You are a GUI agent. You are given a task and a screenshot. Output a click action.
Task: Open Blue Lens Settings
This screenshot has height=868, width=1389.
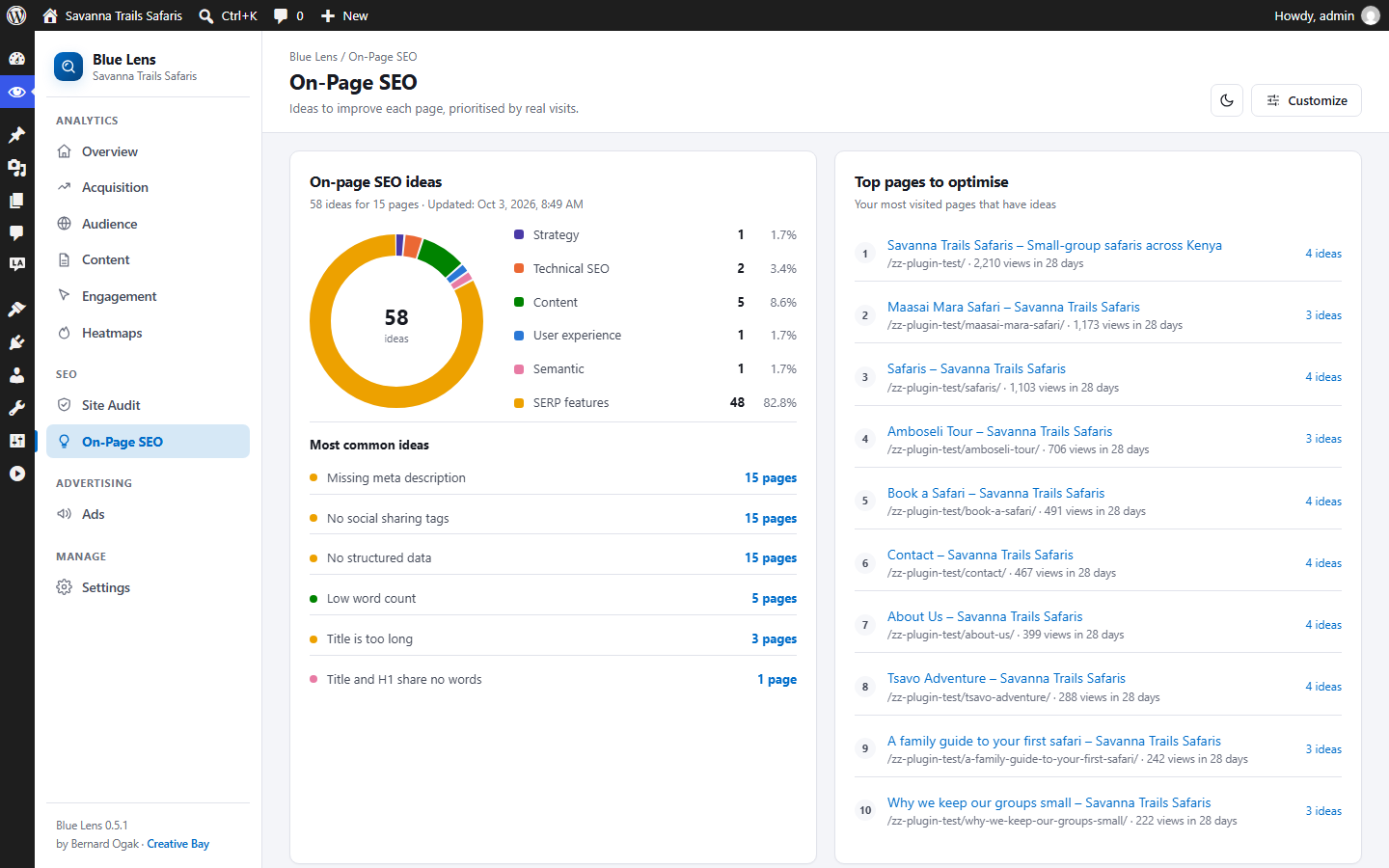148,587
